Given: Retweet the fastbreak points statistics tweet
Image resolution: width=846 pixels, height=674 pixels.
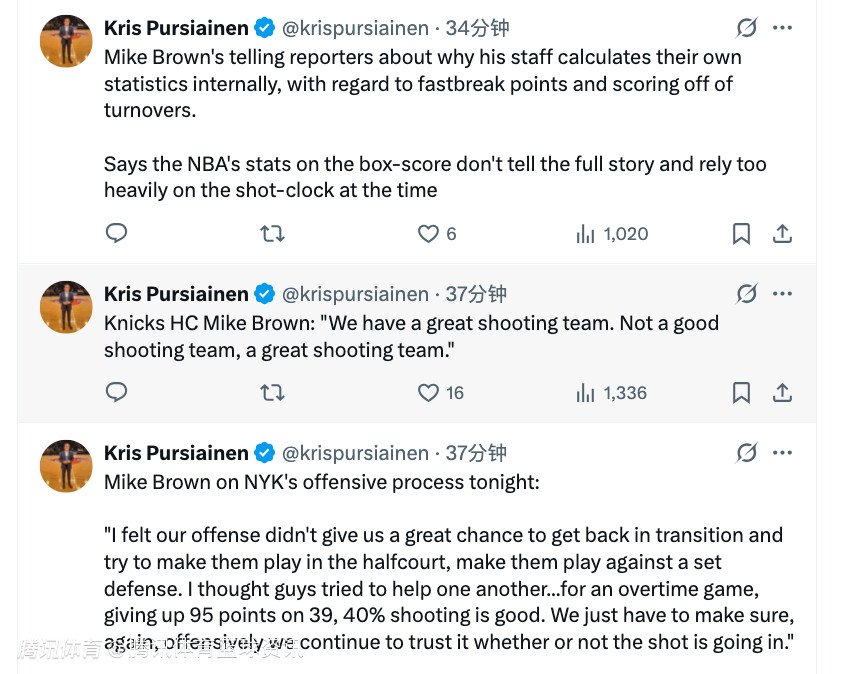Looking at the screenshot, I should pyautogui.click(x=272, y=234).
